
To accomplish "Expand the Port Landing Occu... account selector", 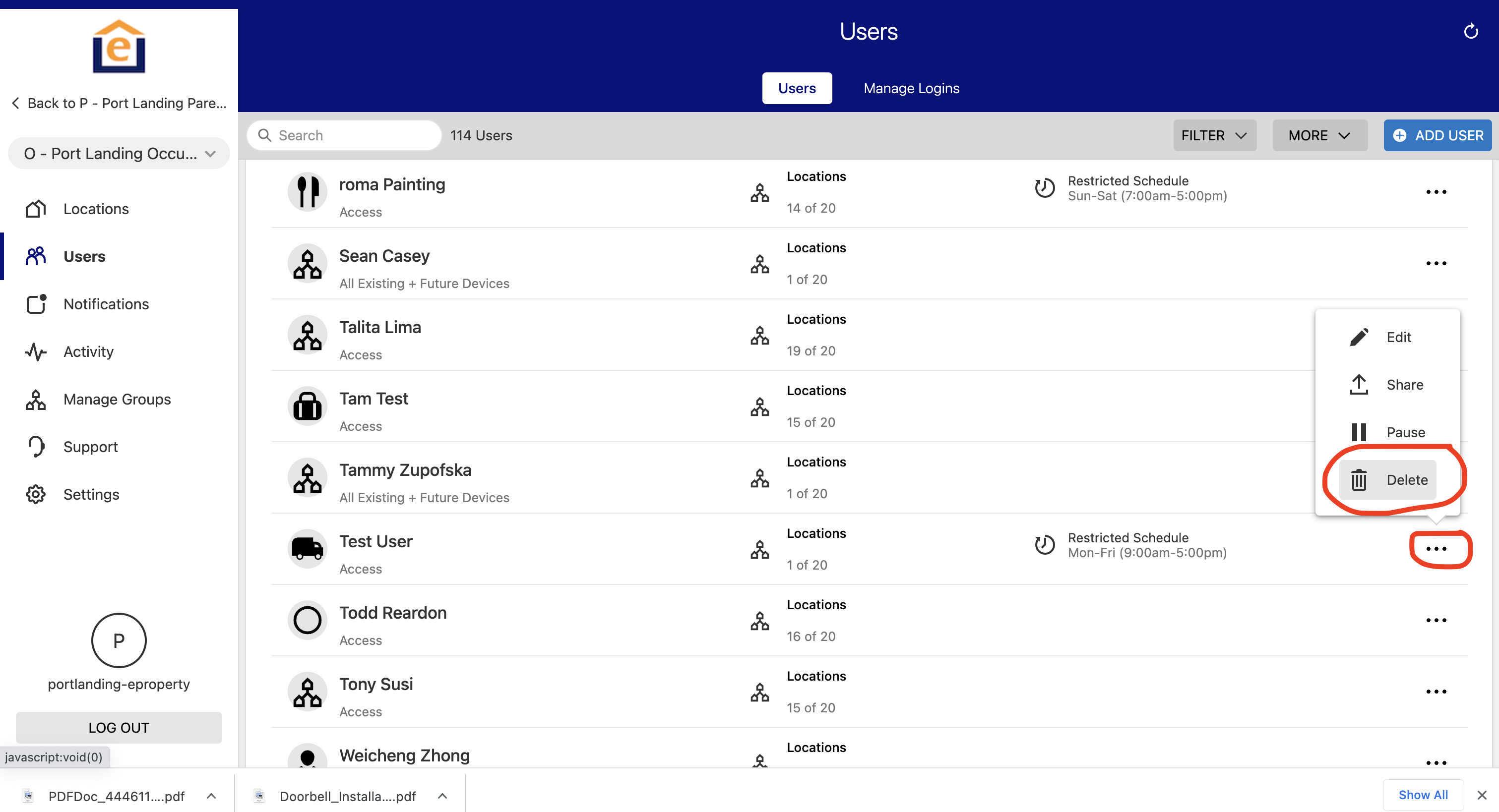I will coord(119,154).
